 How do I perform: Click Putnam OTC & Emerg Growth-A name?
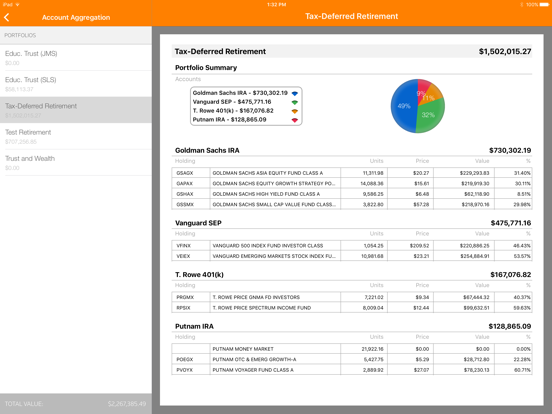(254, 359)
